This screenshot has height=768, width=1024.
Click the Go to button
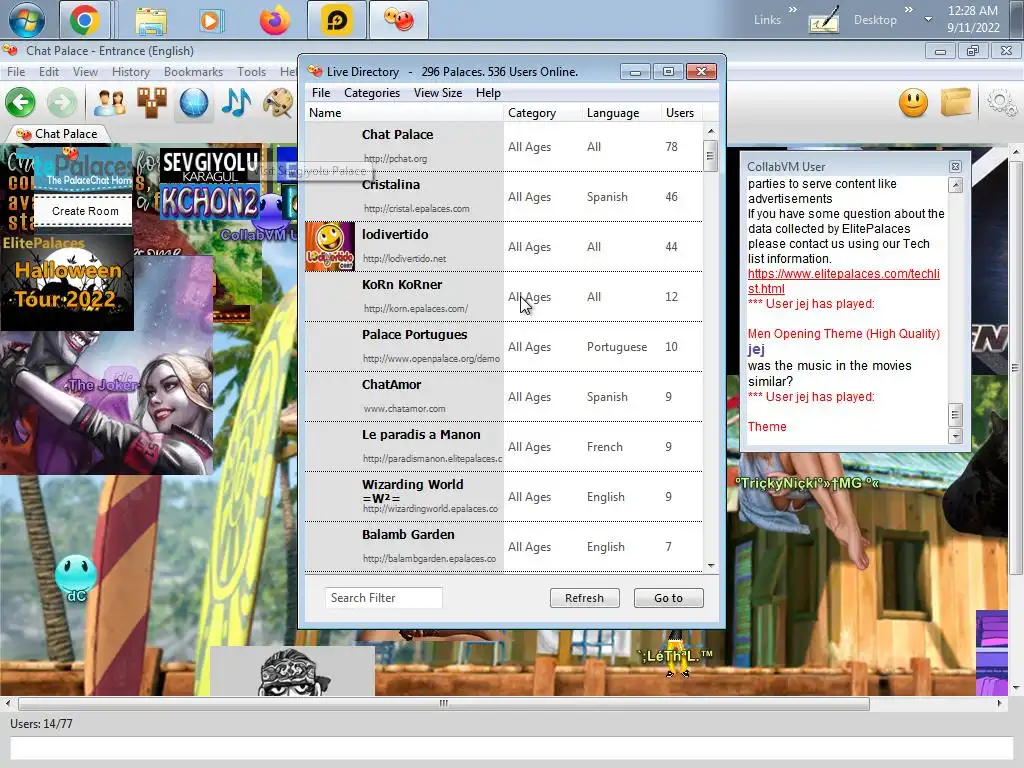click(x=668, y=598)
